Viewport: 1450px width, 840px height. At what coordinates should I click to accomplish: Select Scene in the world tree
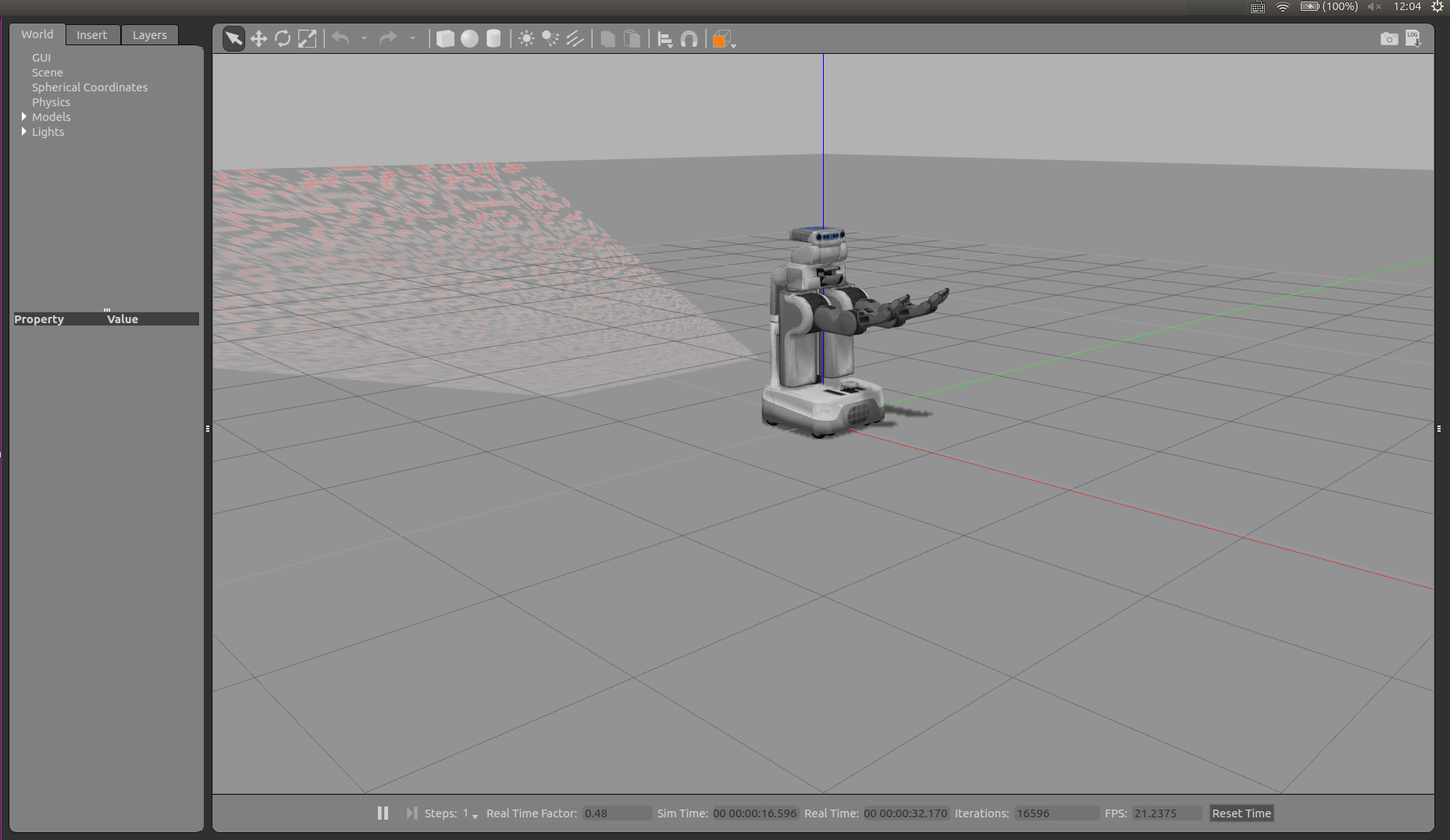tap(48, 73)
